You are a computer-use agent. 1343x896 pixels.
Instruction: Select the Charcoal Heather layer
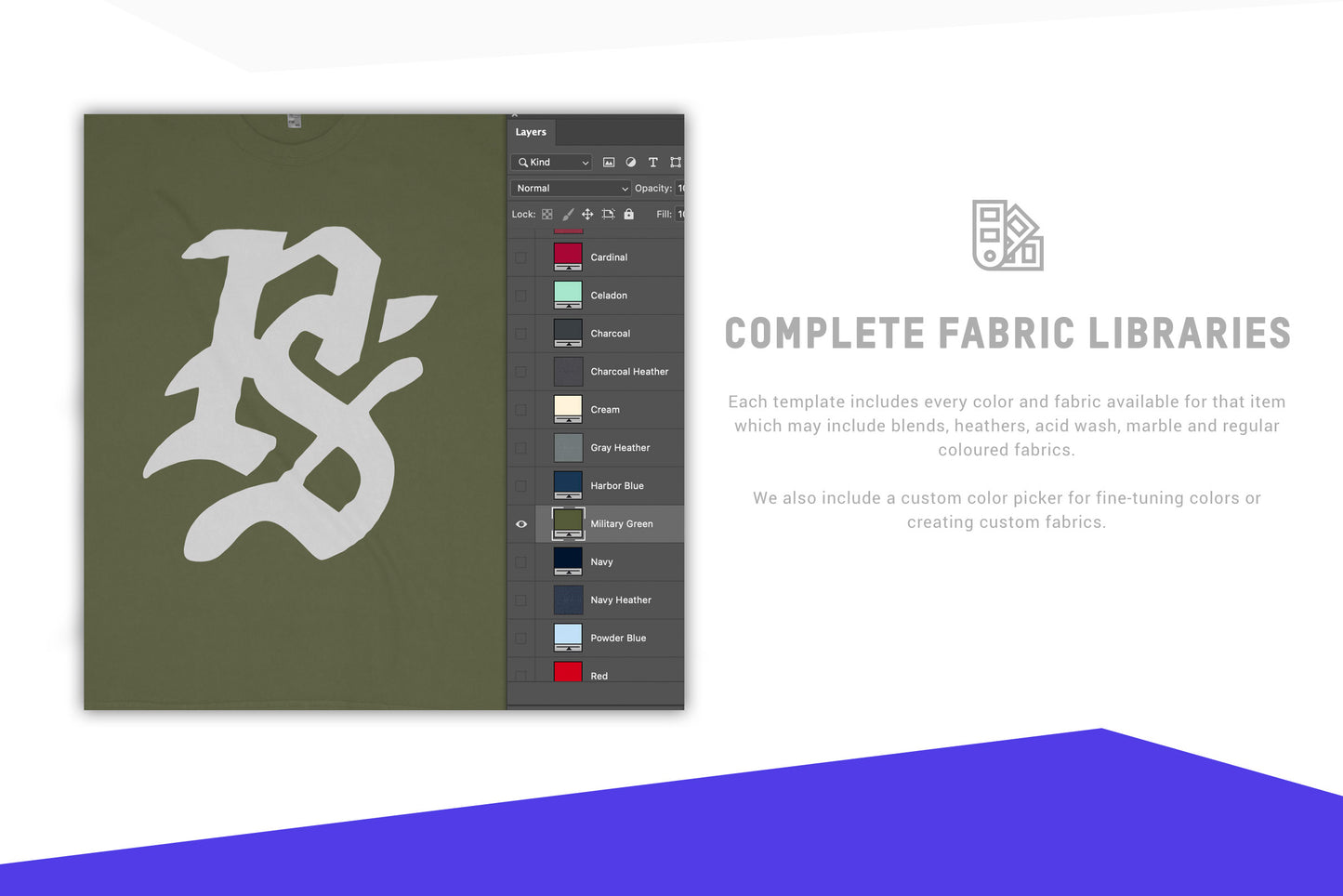(x=629, y=372)
